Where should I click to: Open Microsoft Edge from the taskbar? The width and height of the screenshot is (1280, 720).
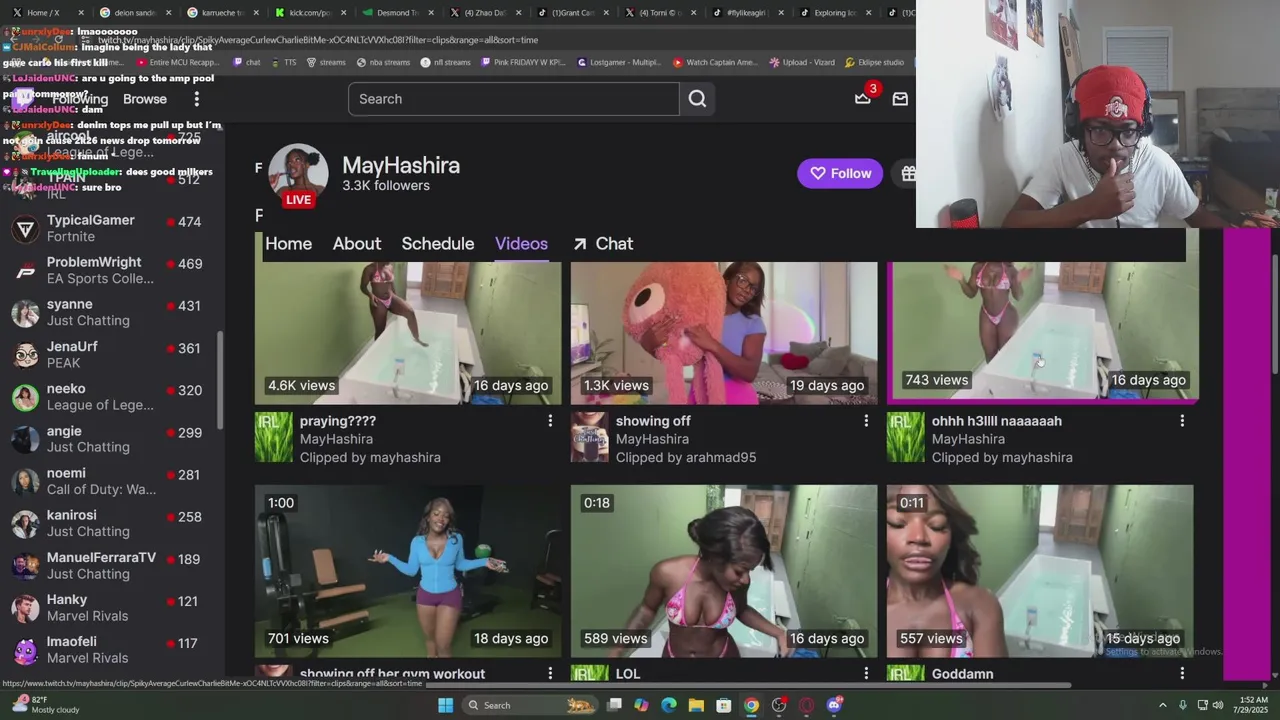(x=668, y=705)
